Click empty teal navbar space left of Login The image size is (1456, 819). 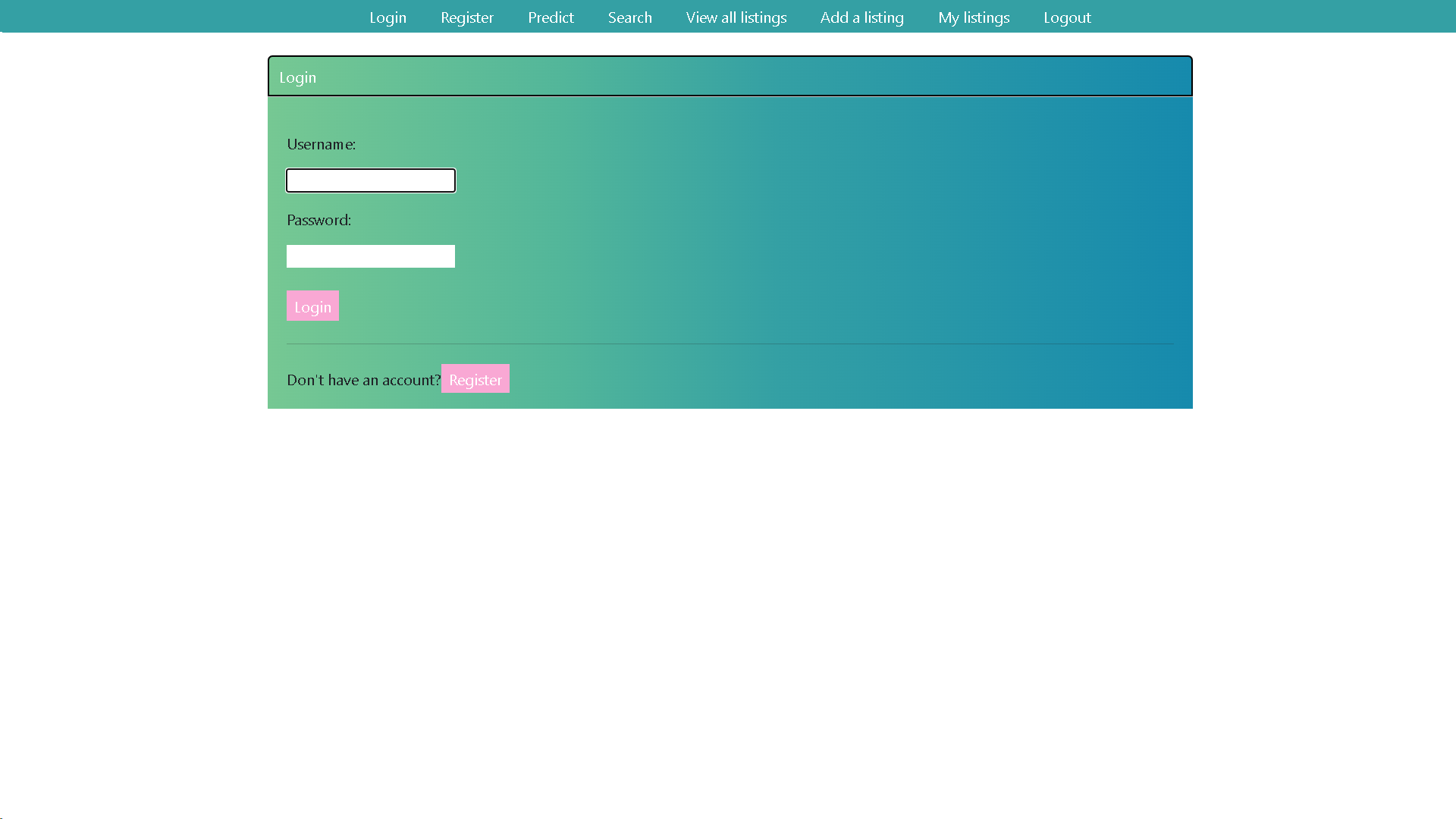pos(182,16)
